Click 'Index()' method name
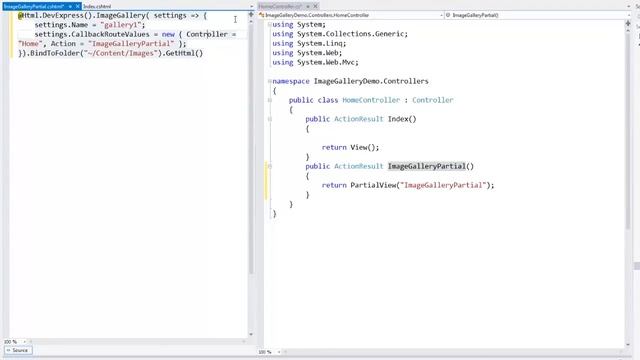640x360 pixels. click(x=402, y=119)
